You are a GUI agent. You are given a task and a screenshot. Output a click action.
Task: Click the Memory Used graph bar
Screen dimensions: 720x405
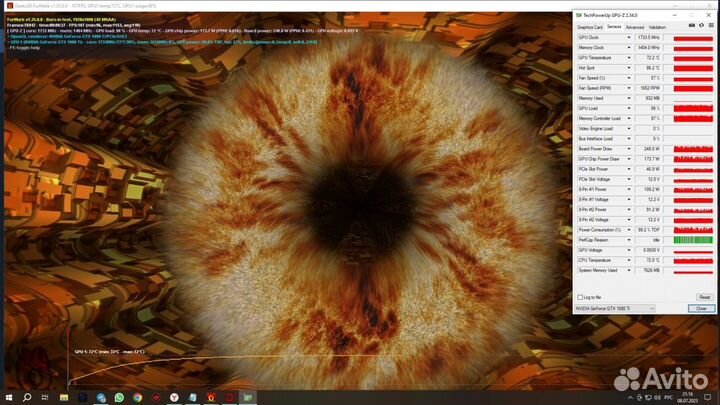(x=693, y=98)
